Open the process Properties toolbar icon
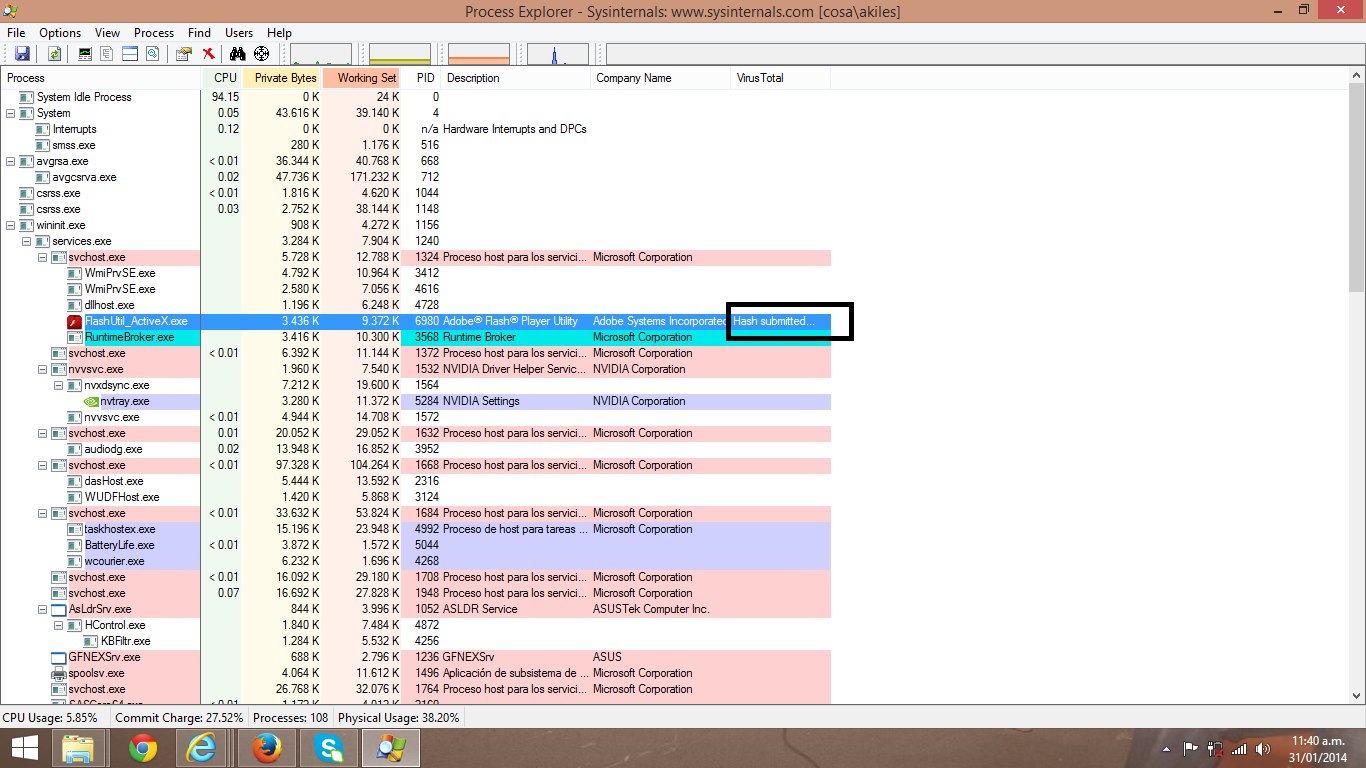This screenshot has height=768, width=1366. (x=184, y=53)
